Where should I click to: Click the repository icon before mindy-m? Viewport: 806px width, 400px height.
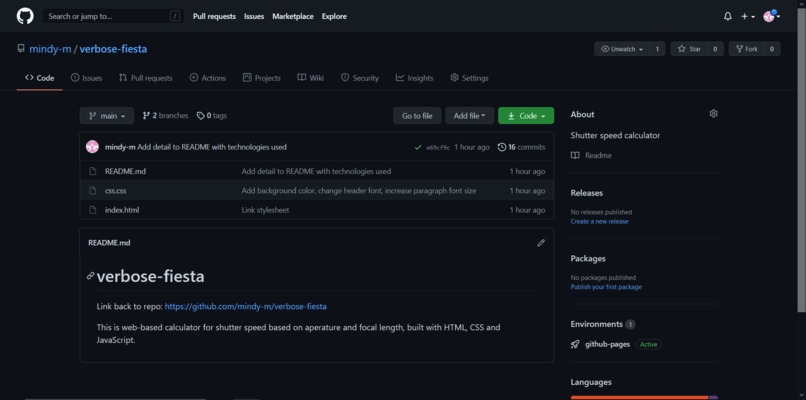pos(21,49)
